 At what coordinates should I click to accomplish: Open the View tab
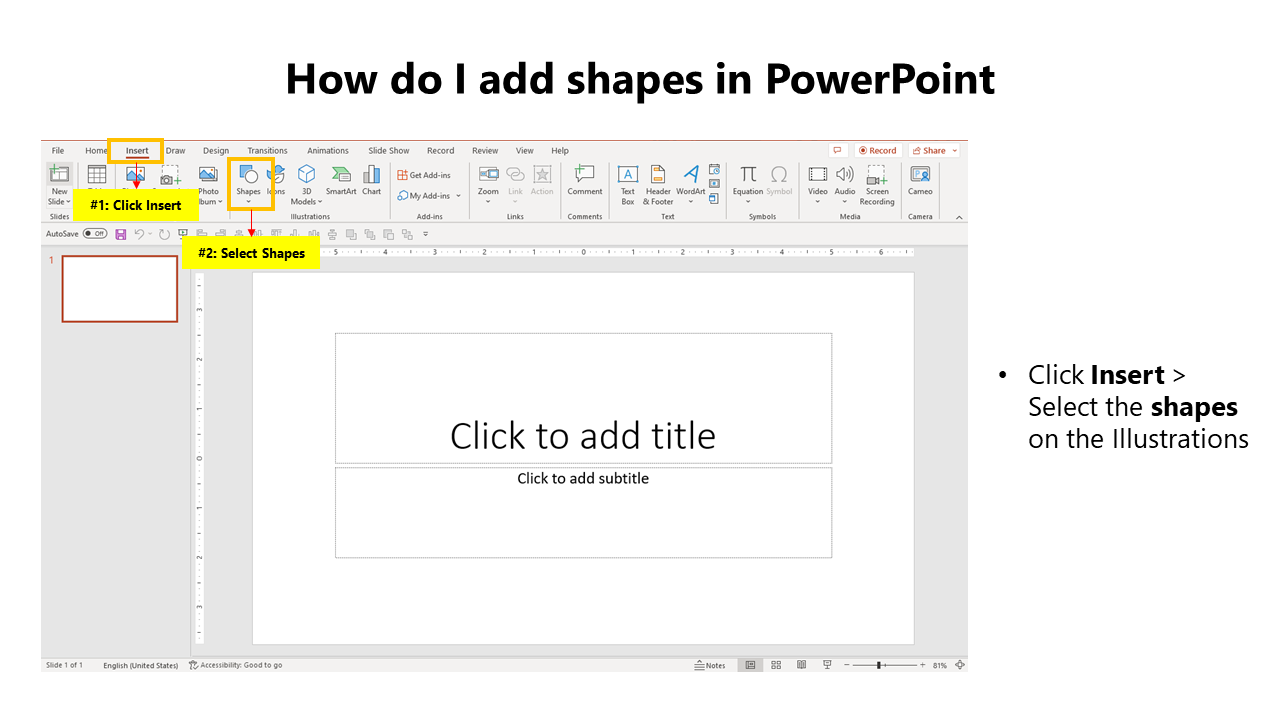[525, 151]
